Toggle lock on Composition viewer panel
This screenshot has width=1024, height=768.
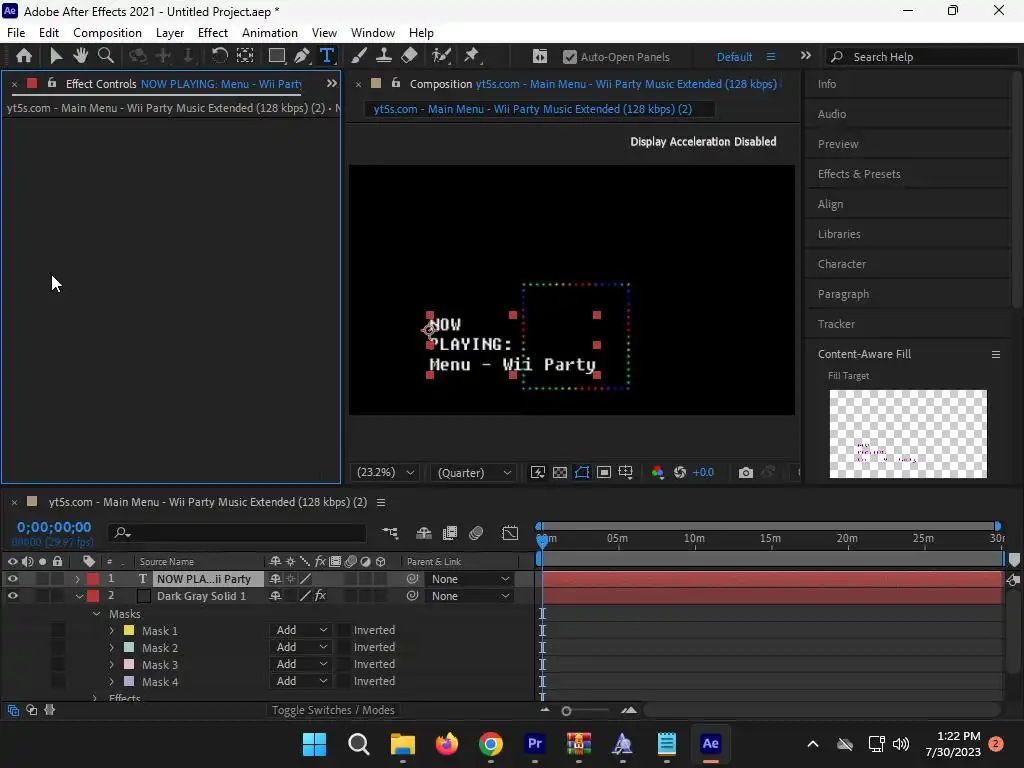396,83
